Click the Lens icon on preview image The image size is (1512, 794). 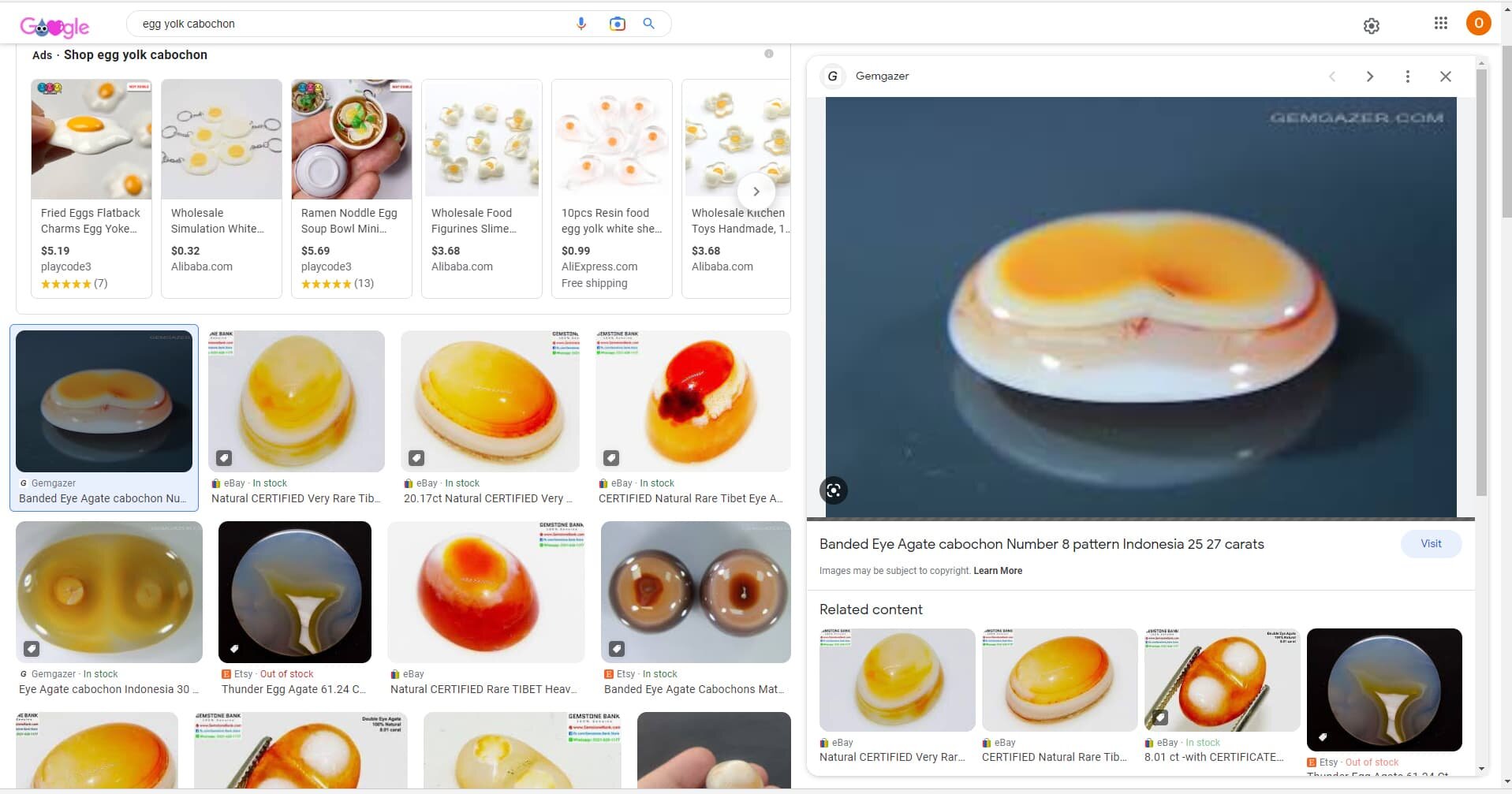tap(834, 490)
